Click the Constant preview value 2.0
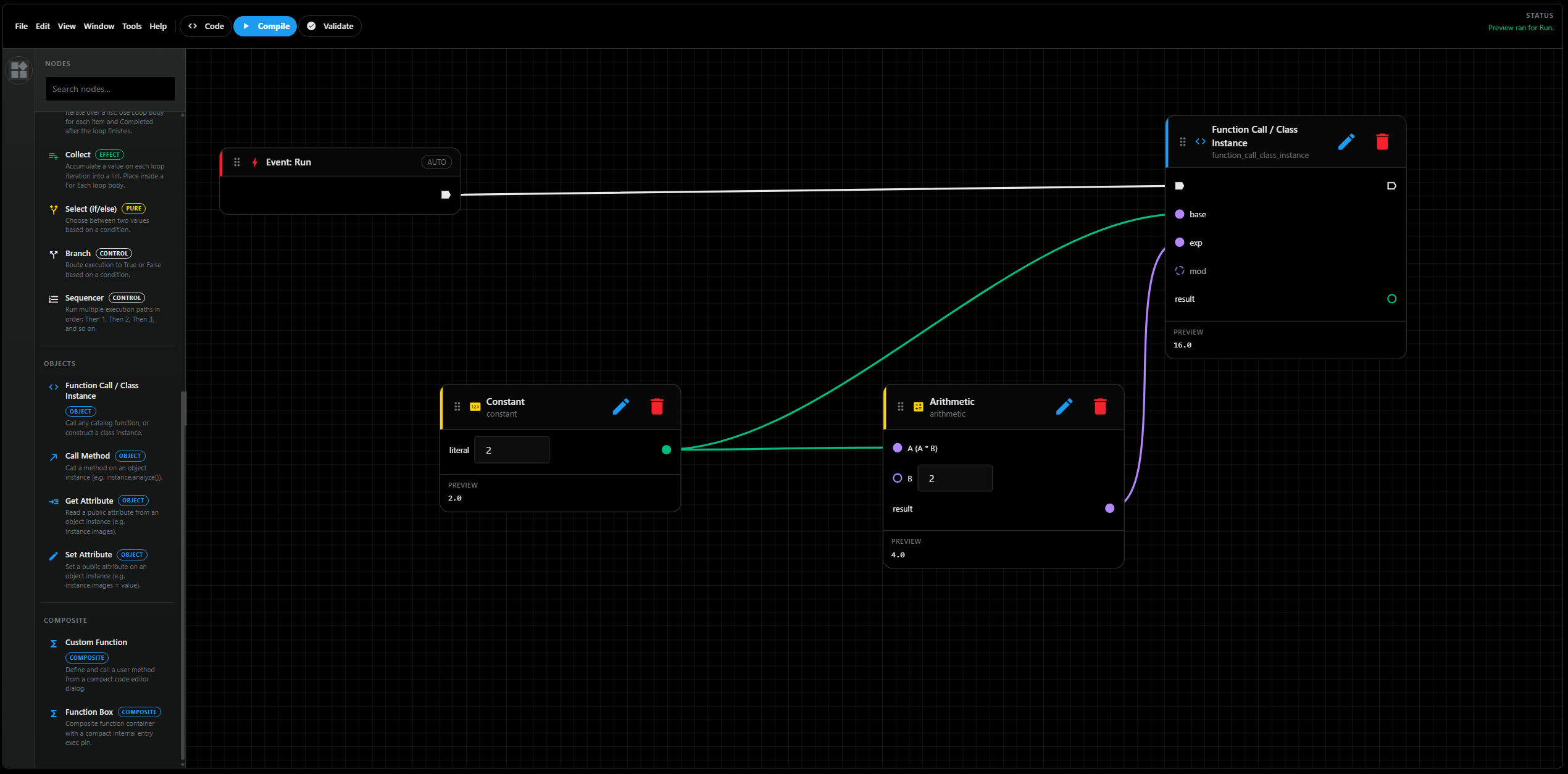The height and width of the screenshot is (774, 1568). pos(455,498)
